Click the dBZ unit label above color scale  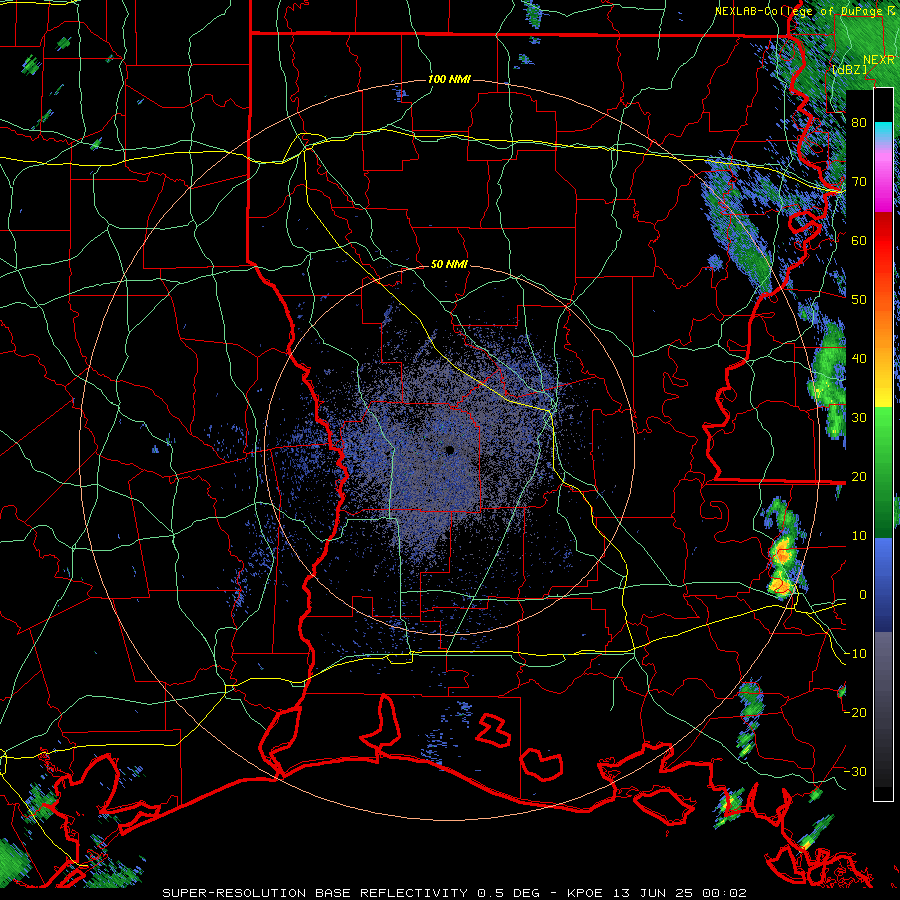tap(849, 69)
